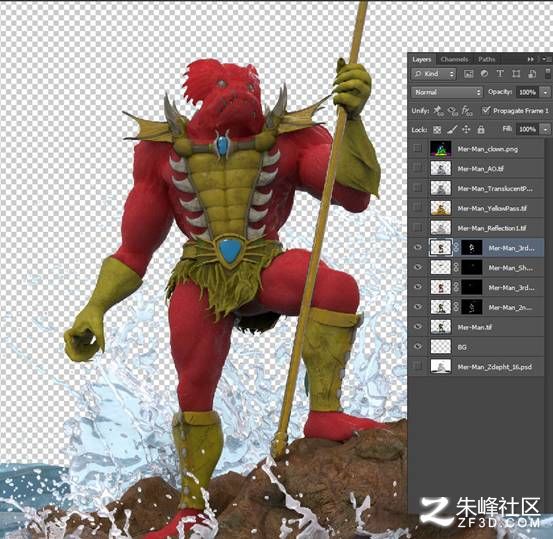The image size is (553, 539).
Task: Select the Mer-Man_YellowPass.tif layer thumbnail
Action: pyautogui.click(x=440, y=208)
